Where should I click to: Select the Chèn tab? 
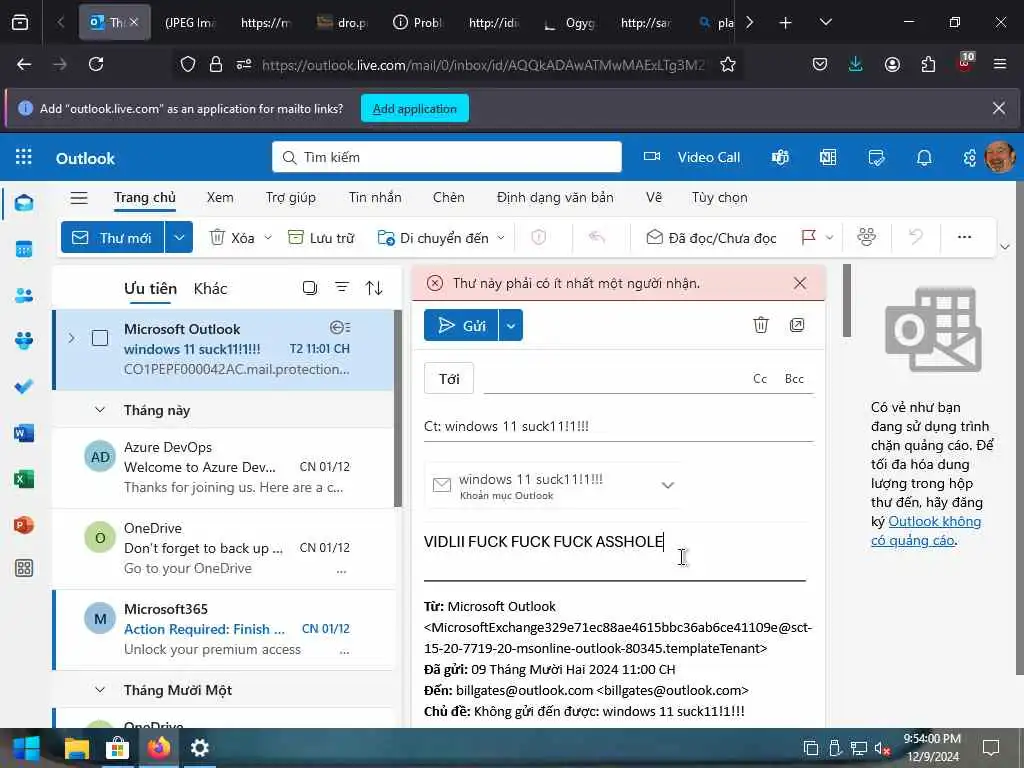[449, 197]
